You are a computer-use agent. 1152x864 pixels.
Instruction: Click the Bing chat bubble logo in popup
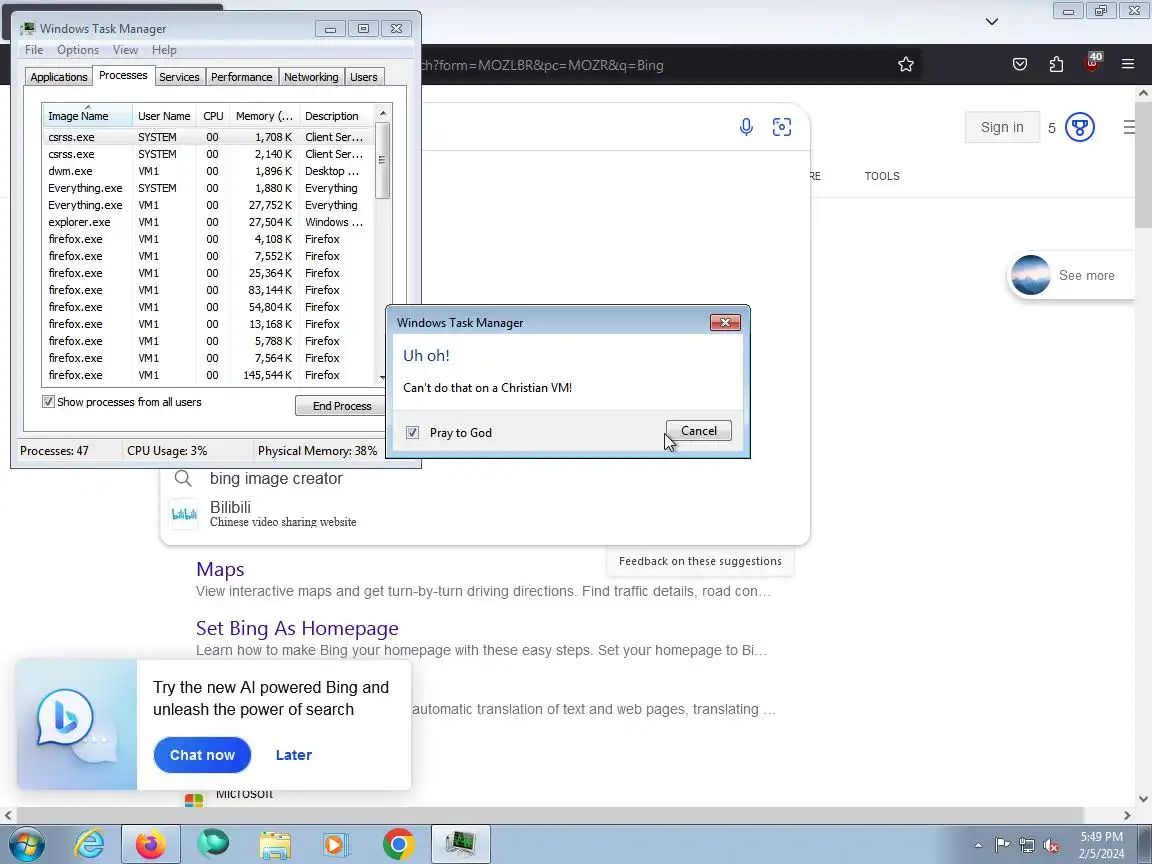point(65,717)
